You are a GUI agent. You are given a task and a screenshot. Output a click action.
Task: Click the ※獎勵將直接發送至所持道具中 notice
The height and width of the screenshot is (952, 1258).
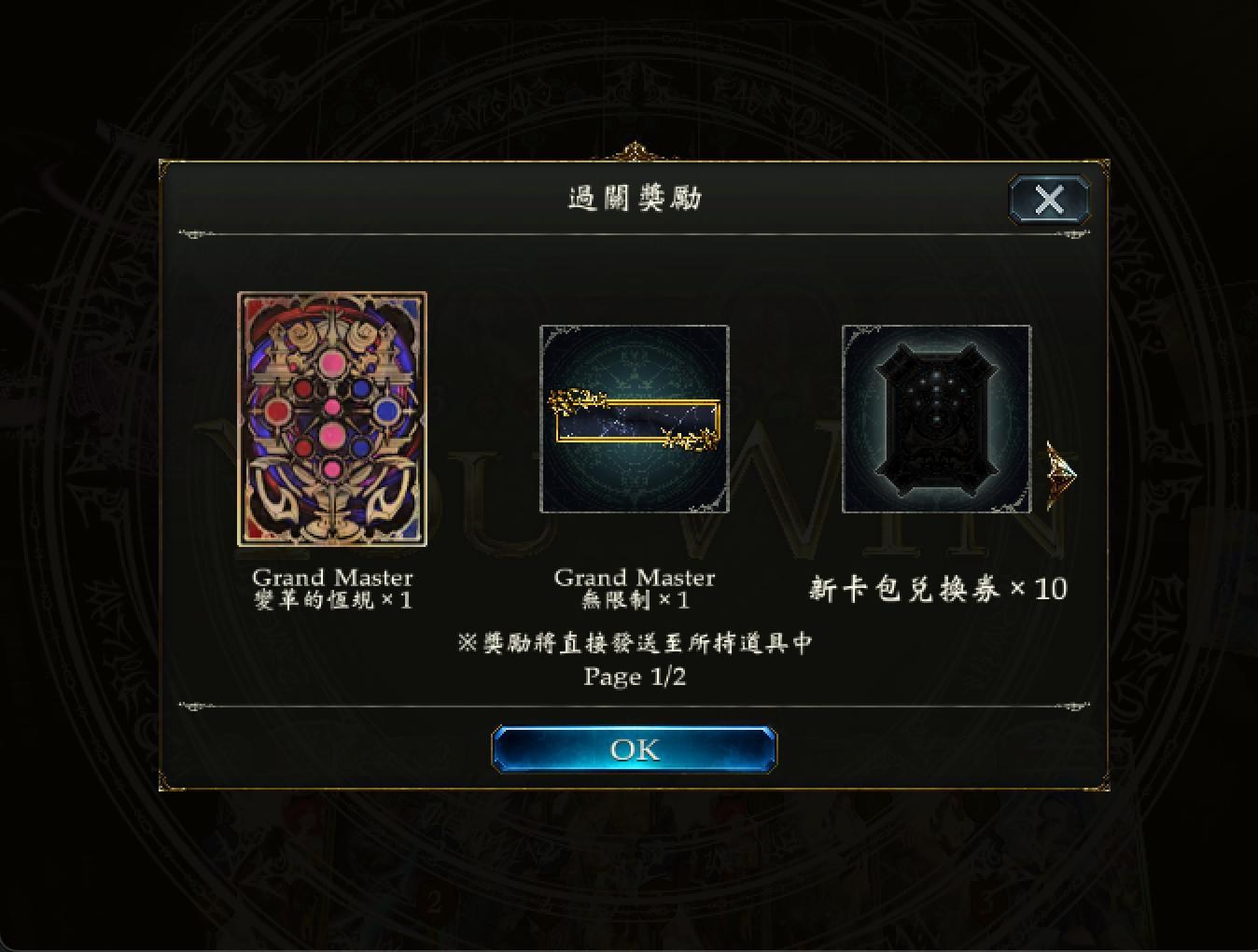(635, 643)
